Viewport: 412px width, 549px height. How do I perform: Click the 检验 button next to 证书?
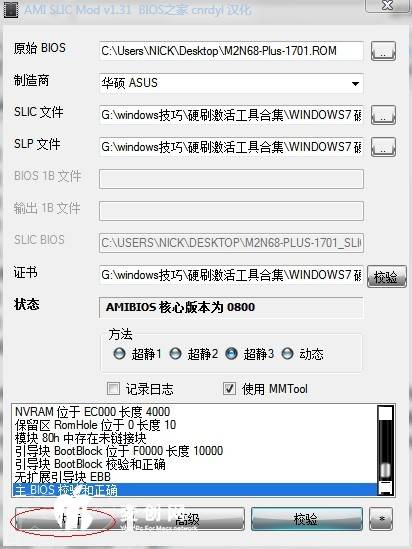pos(387,277)
